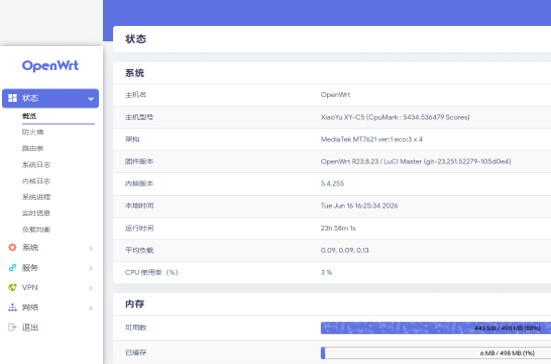The height and width of the screenshot is (364, 551).
Task: Select the local time Tue Jun 16 value
Action: [359, 206]
